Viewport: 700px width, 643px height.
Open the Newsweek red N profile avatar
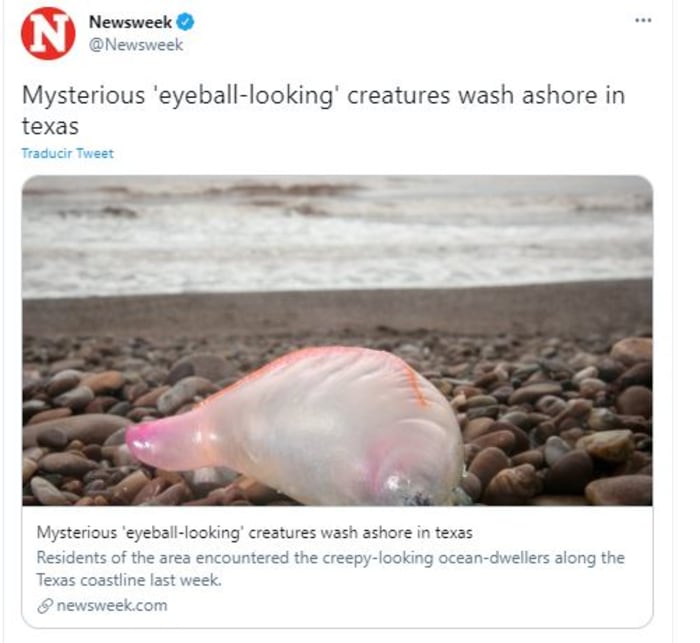(48, 33)
